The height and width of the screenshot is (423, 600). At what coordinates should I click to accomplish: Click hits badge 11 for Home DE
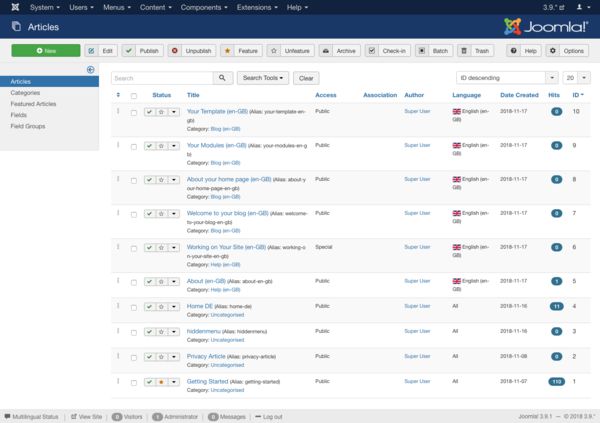click(556, 306)
